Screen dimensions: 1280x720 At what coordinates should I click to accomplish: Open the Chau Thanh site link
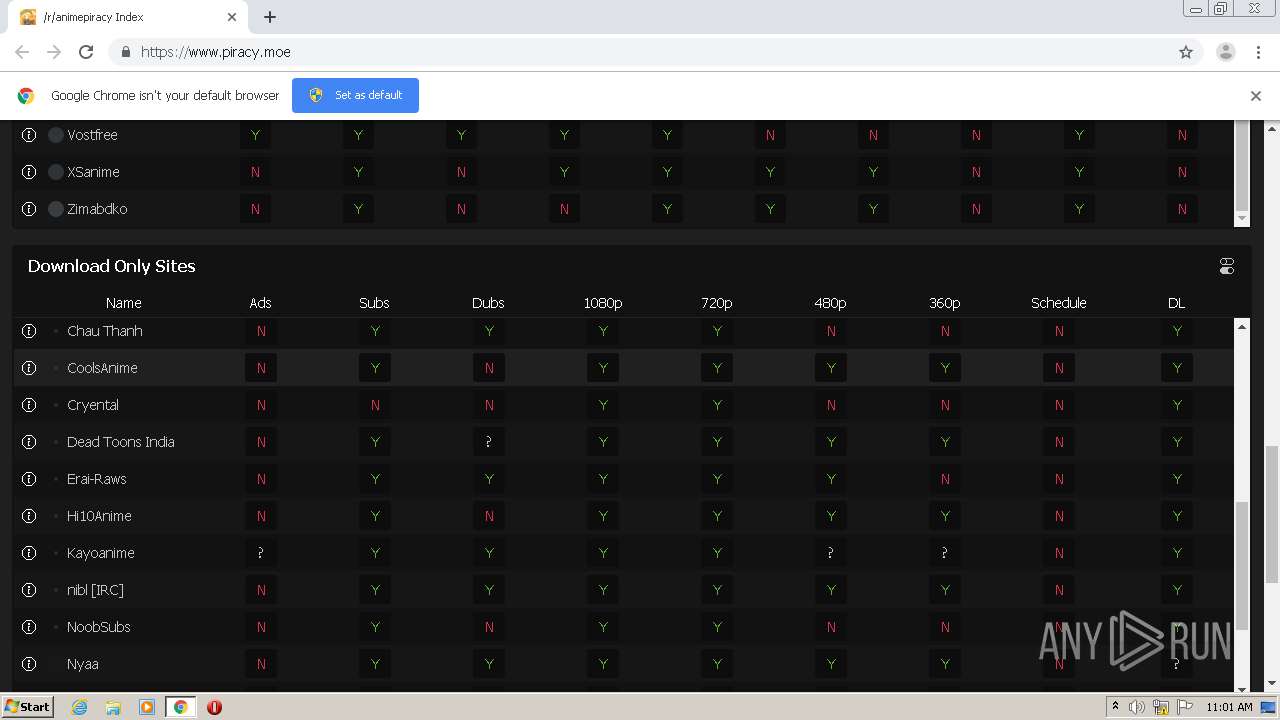coord(105,331)
